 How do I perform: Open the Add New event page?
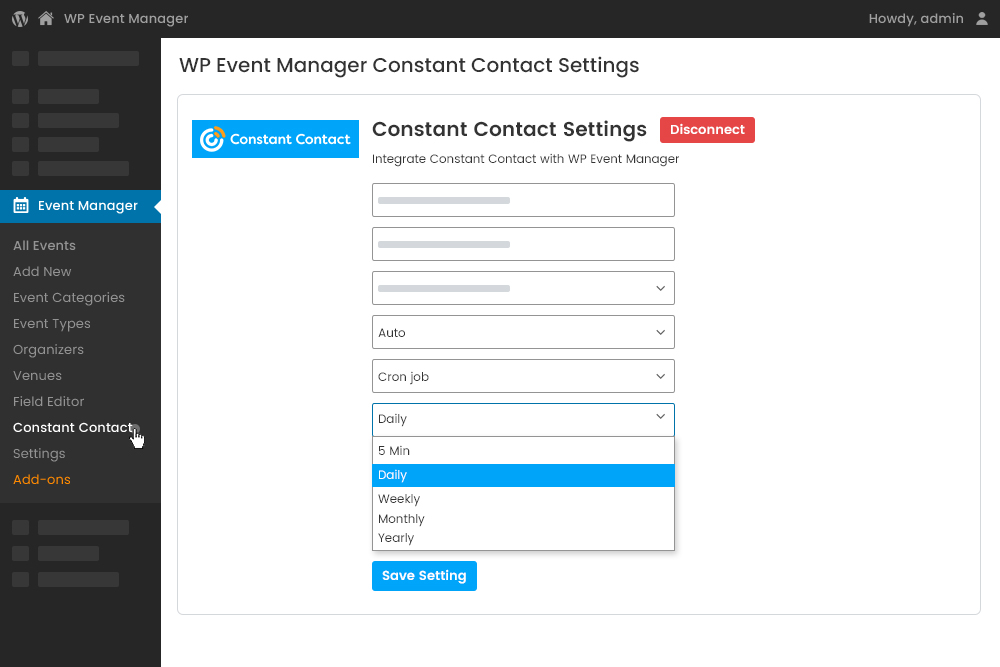click(42, 271)
